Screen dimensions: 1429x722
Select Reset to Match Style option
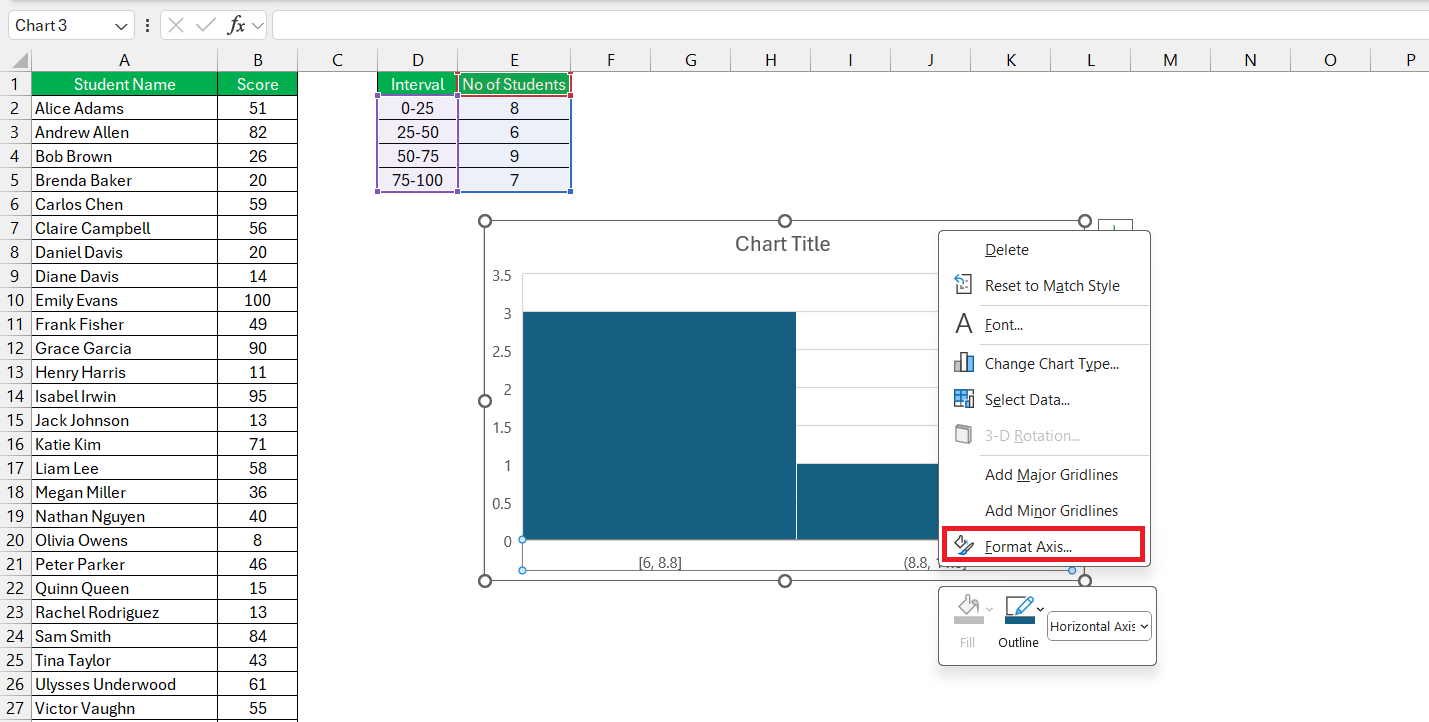1044,286
